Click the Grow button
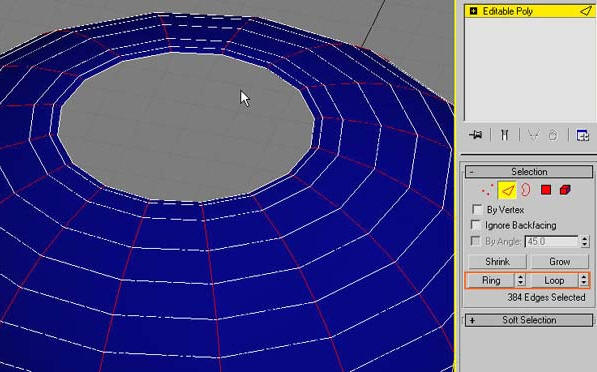Image resolution: width=597 pixels, height=372 pixels. coord(560,262)
